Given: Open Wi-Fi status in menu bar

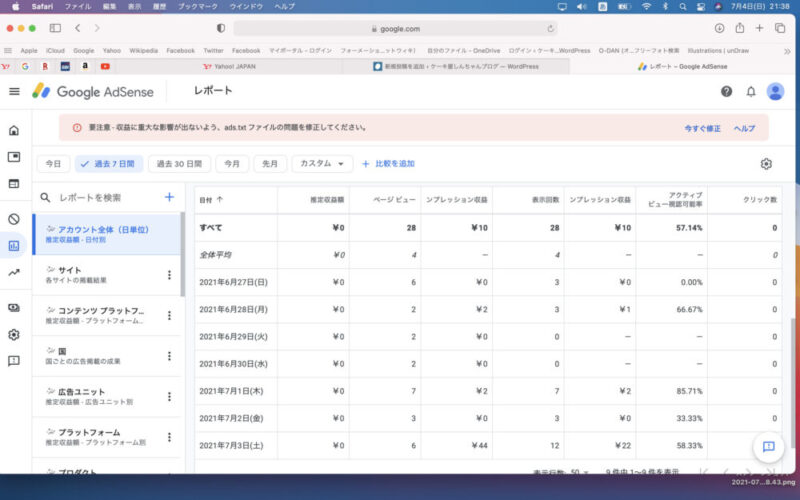Looking at the screenshot, I should point(646,7).
